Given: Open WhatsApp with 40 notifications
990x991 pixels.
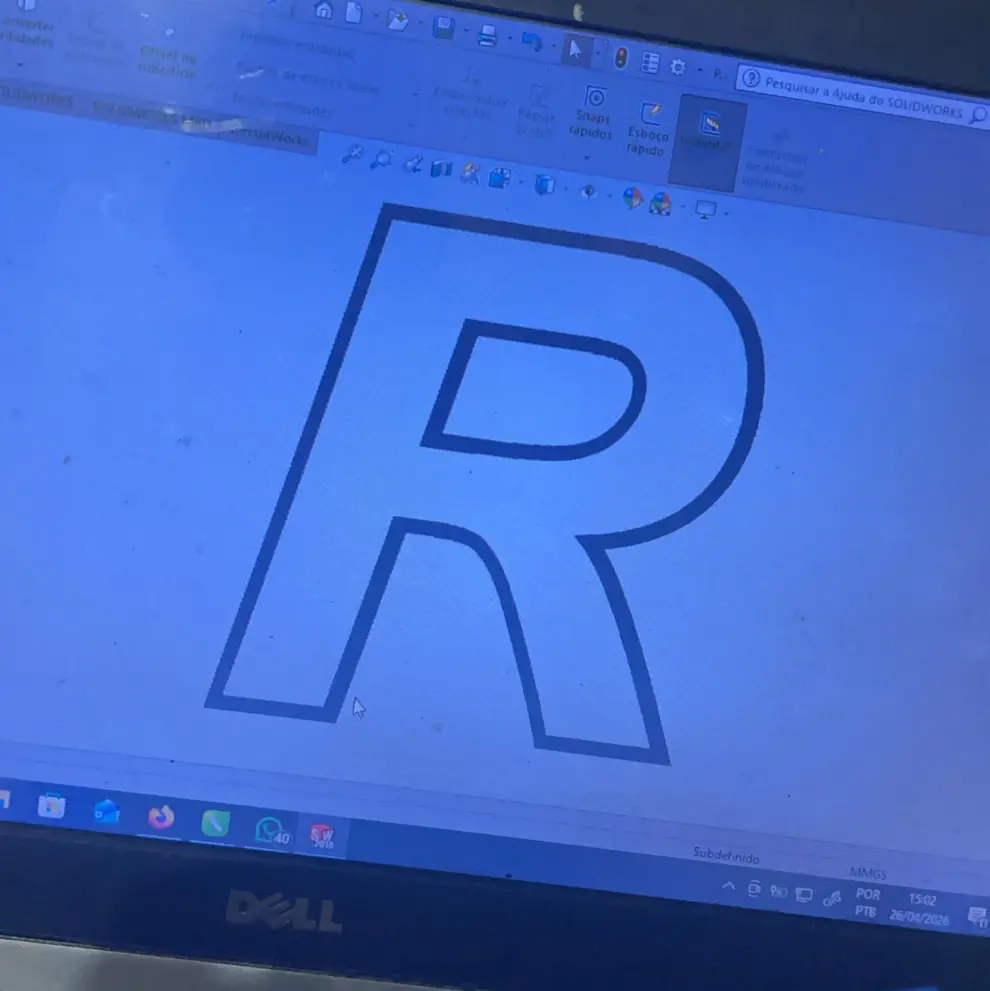Looking at the screenshot, I should 271,830.
